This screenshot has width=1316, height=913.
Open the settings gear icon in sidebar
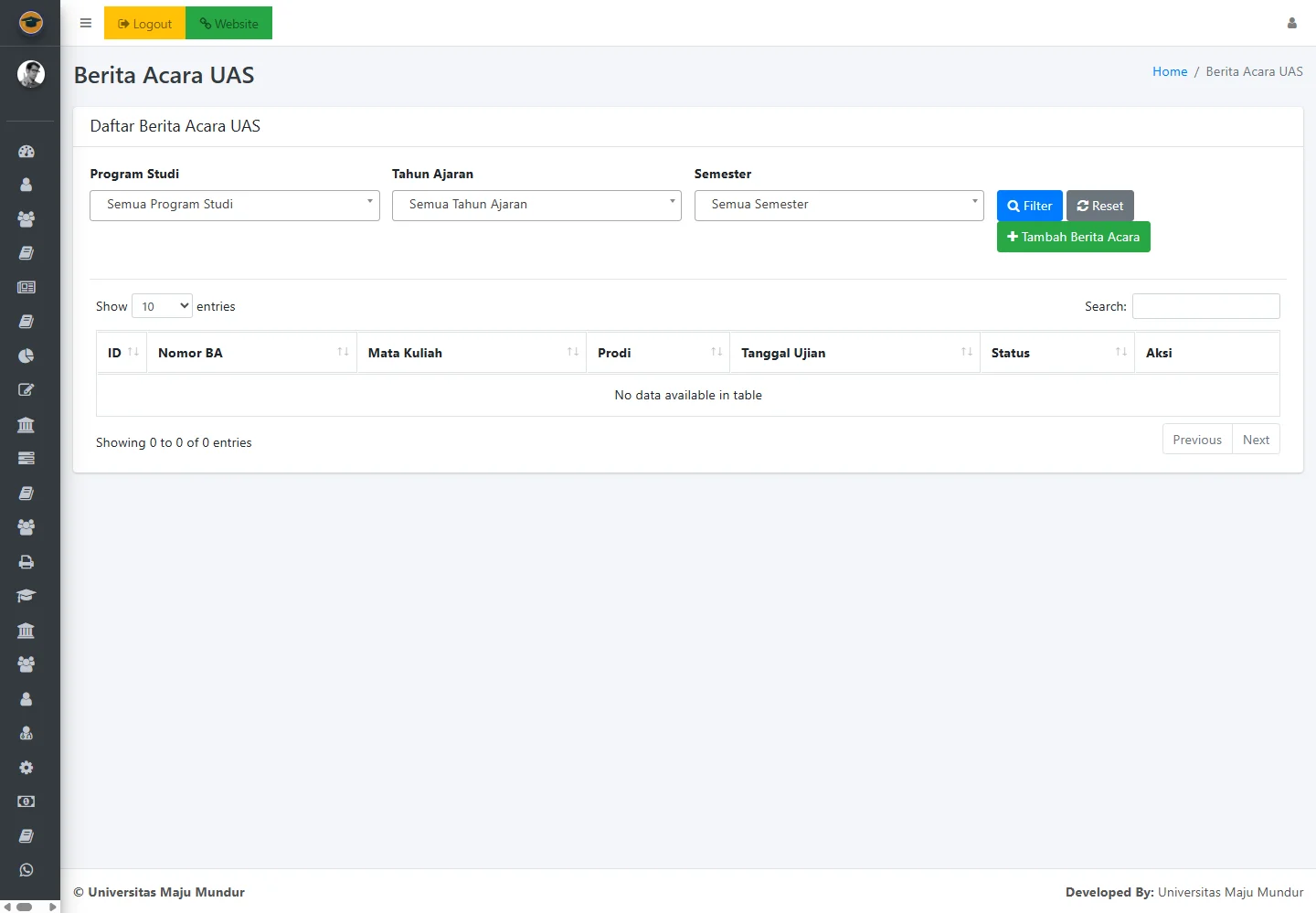(27, 768)
